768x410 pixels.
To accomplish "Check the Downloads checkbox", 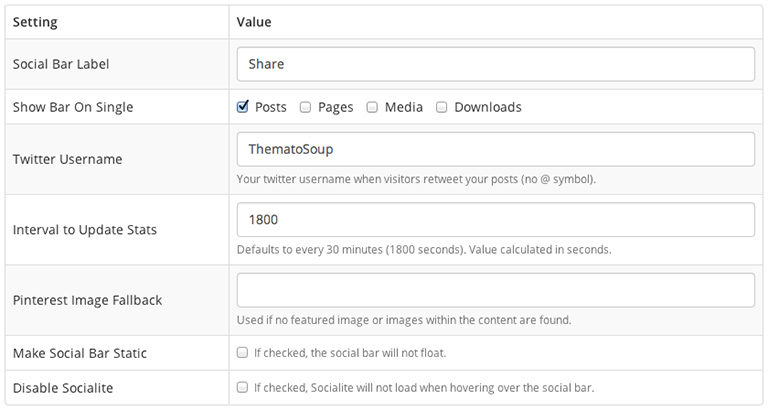I will 441,107.
